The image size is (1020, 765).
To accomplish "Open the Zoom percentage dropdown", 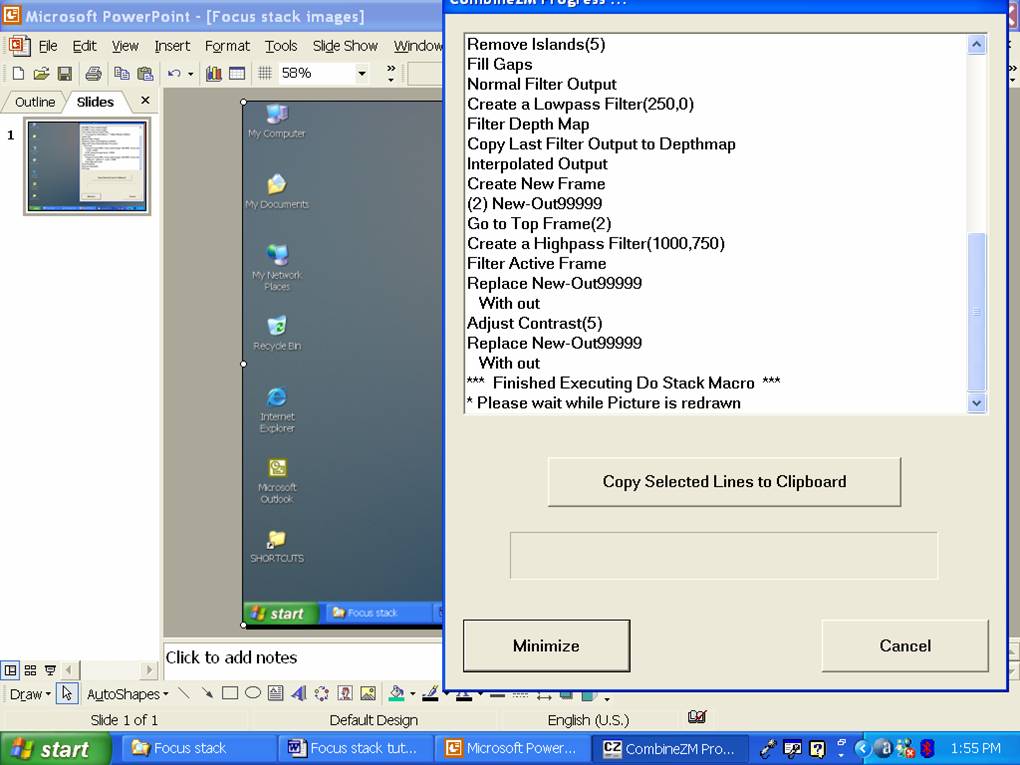I will point(362,74).
